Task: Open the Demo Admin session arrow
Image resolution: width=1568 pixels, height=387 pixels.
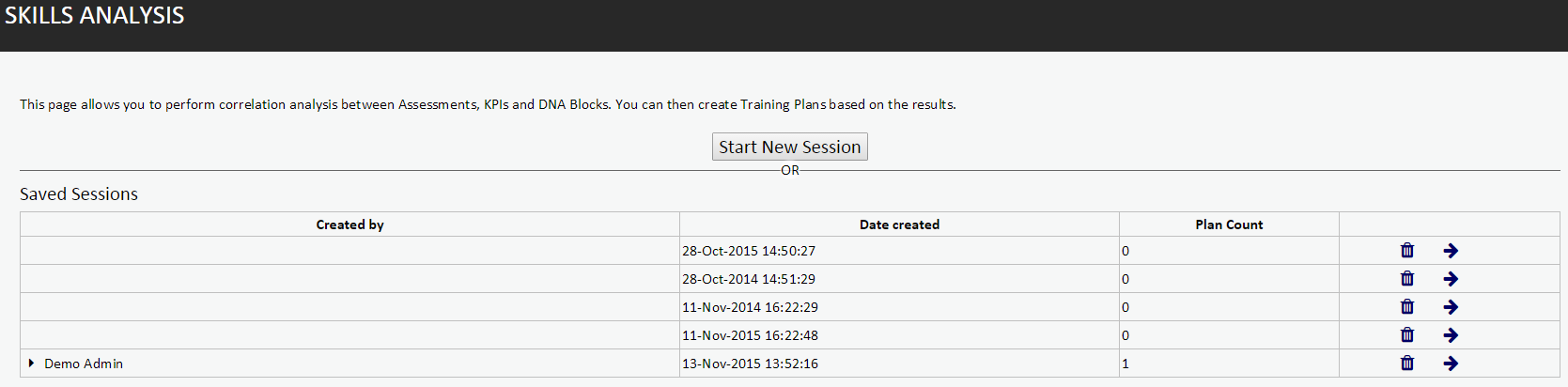Action: (x=1451, y=363)
